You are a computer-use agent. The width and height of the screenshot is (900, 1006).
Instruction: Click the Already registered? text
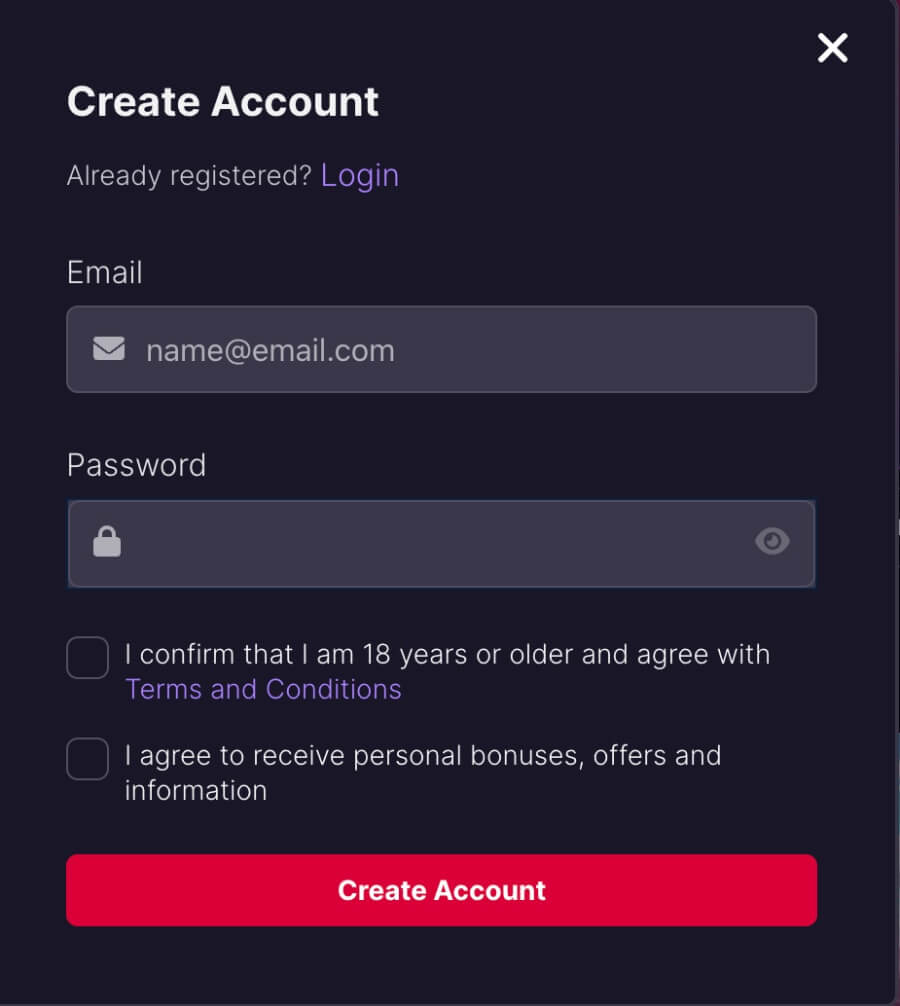tap(189, 176)
